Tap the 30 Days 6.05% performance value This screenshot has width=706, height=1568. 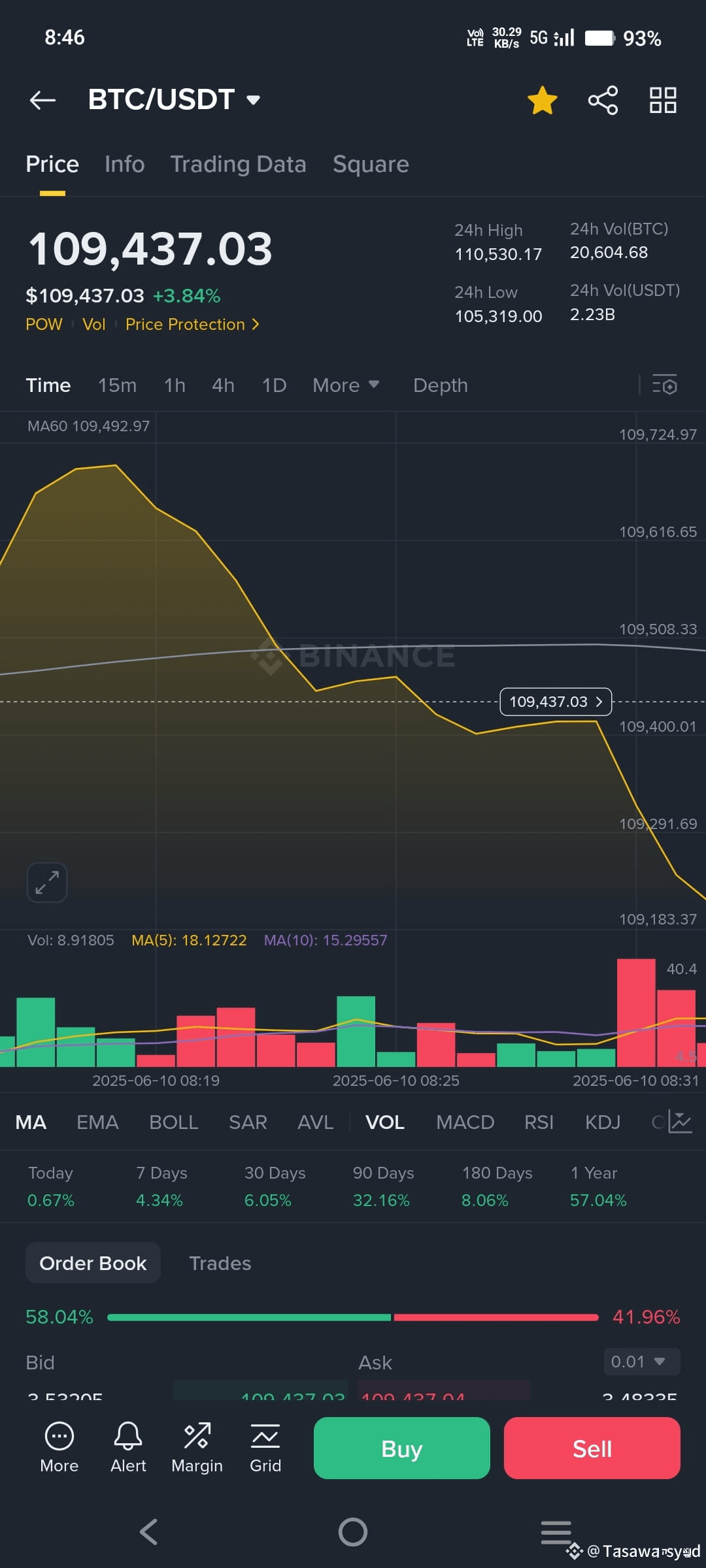coord(267,1200)
